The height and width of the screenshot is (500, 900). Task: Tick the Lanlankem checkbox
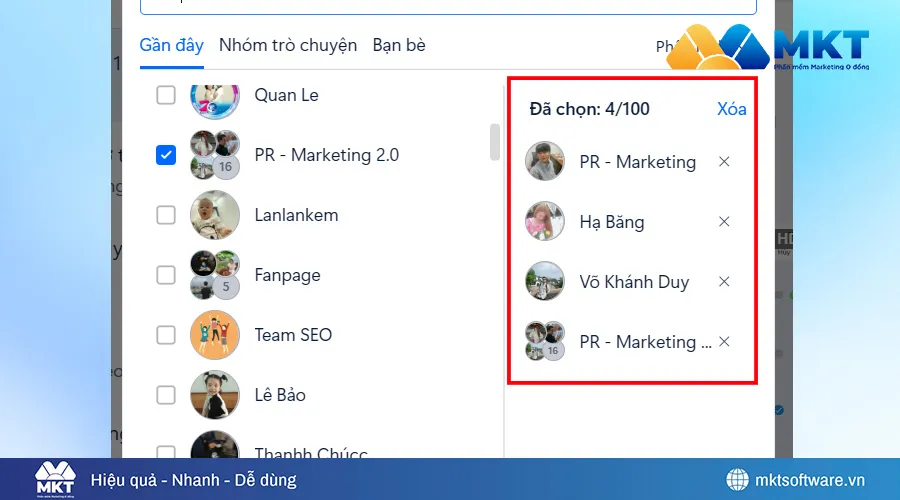(166, 215)
